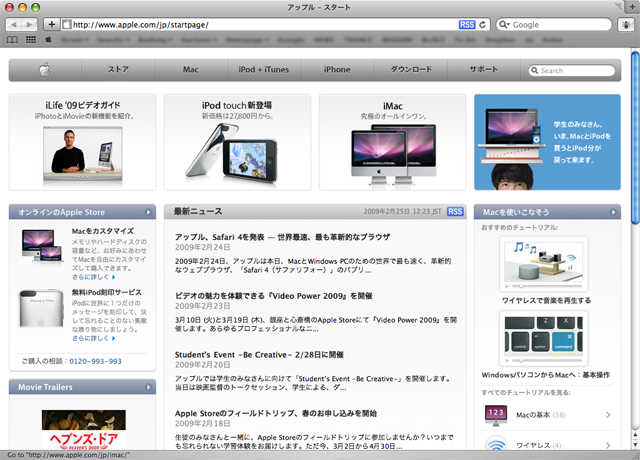Open the サポート navigation tab
The height and width of the screenshot is (460, 640).
click(x=484, y=70)
